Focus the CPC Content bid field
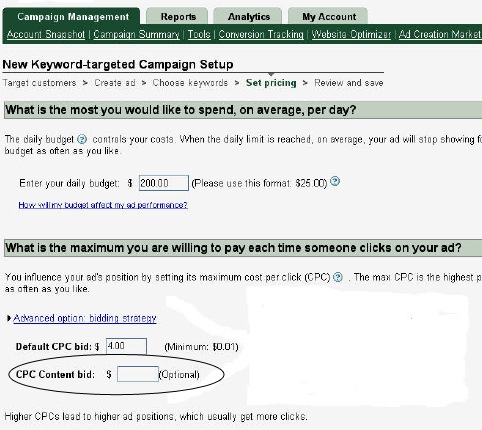 pyautogui.click(x=138, y=374)
